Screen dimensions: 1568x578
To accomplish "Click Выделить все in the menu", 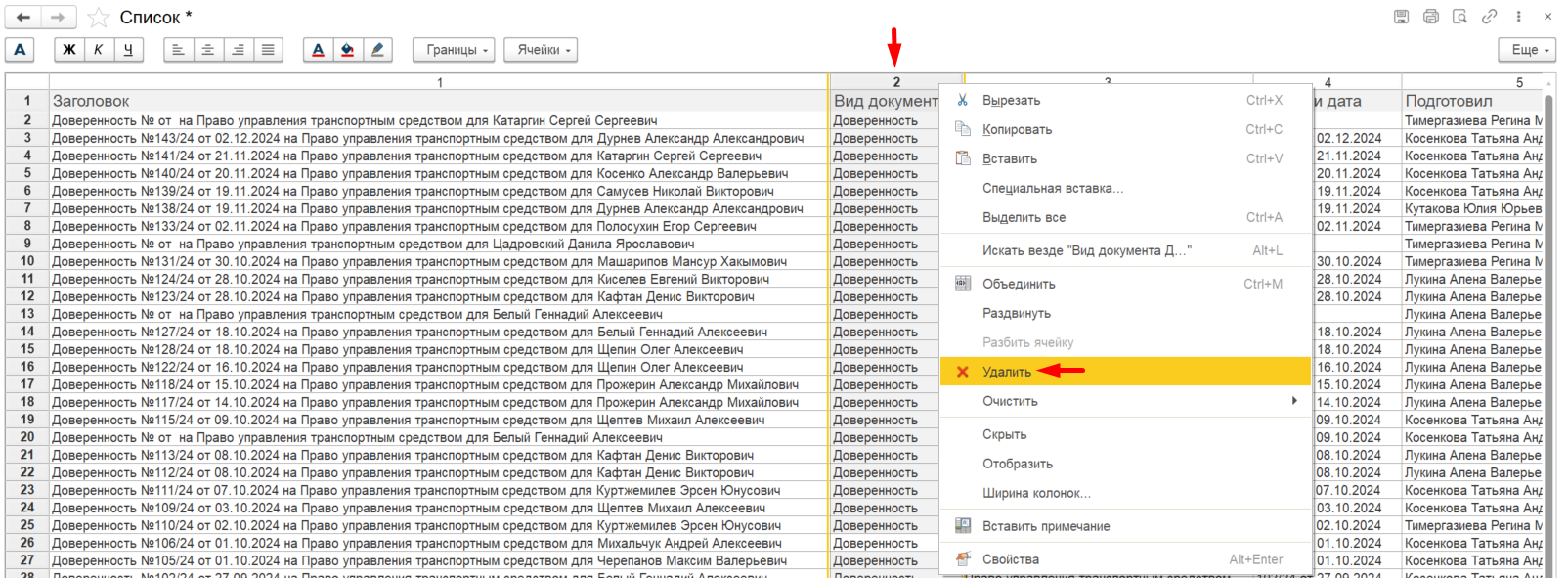I will pyautogui.click(x=1125, y=217).
